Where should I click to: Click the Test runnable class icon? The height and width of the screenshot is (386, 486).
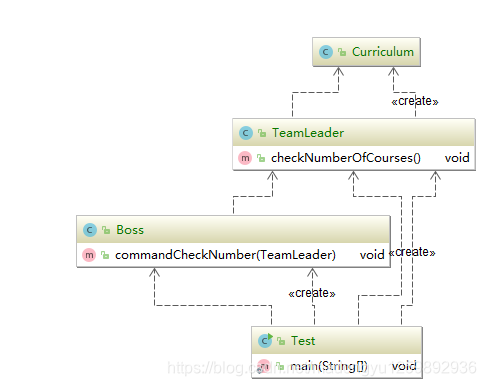pos(265,341)
